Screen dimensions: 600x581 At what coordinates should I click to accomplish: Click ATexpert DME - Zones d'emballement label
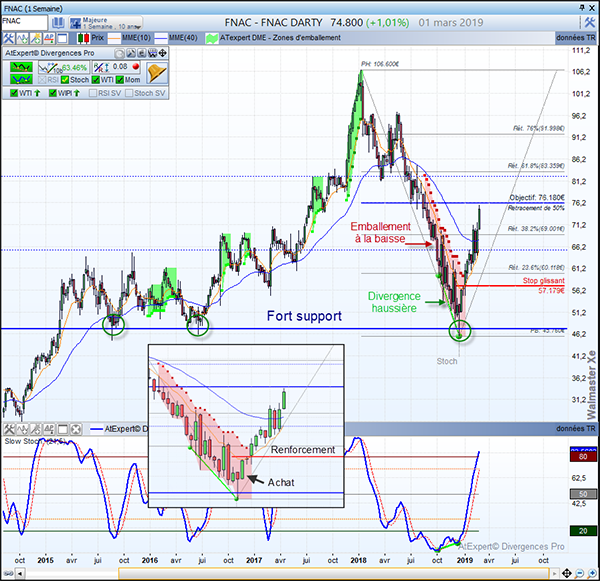280,38
